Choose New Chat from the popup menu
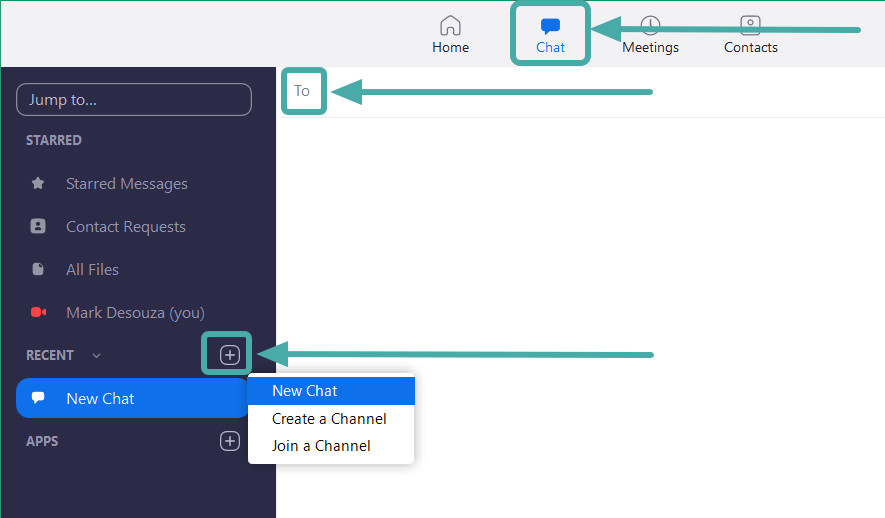 [305, 391]
